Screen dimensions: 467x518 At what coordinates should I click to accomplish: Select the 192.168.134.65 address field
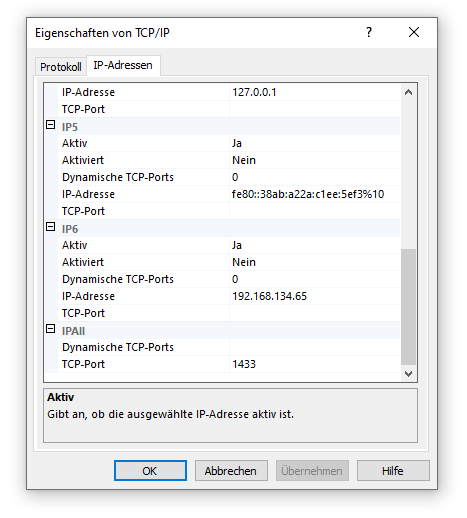coord(315,296)
